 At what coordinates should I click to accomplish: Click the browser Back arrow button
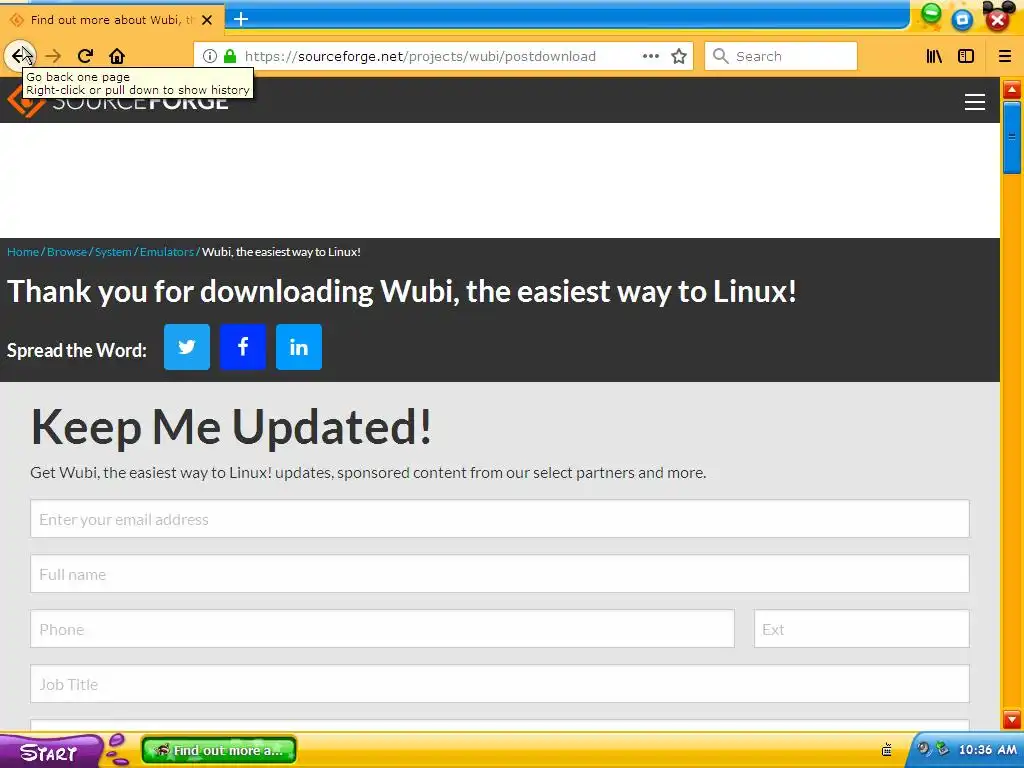tap(20, 56)
